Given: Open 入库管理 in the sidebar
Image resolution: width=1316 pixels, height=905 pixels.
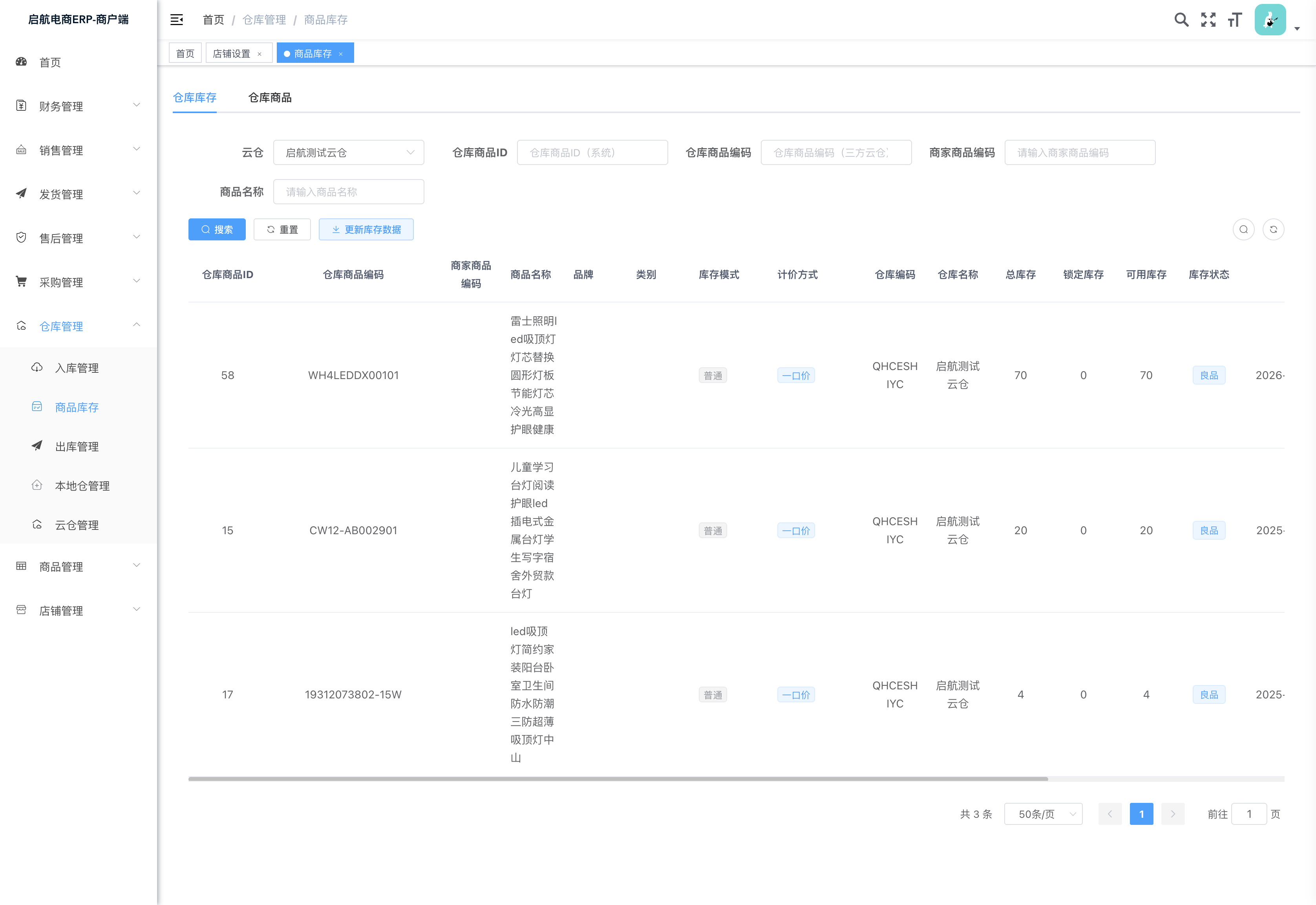Looking at the screenshot, I should point(77,368).
